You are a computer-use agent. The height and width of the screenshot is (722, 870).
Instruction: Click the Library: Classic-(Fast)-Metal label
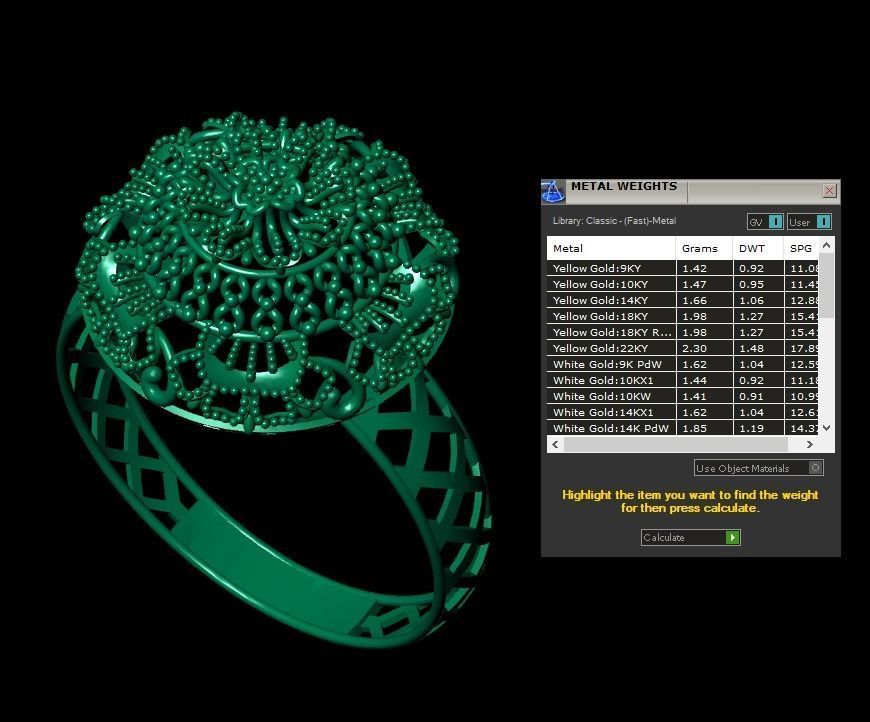tap(614, 221)
